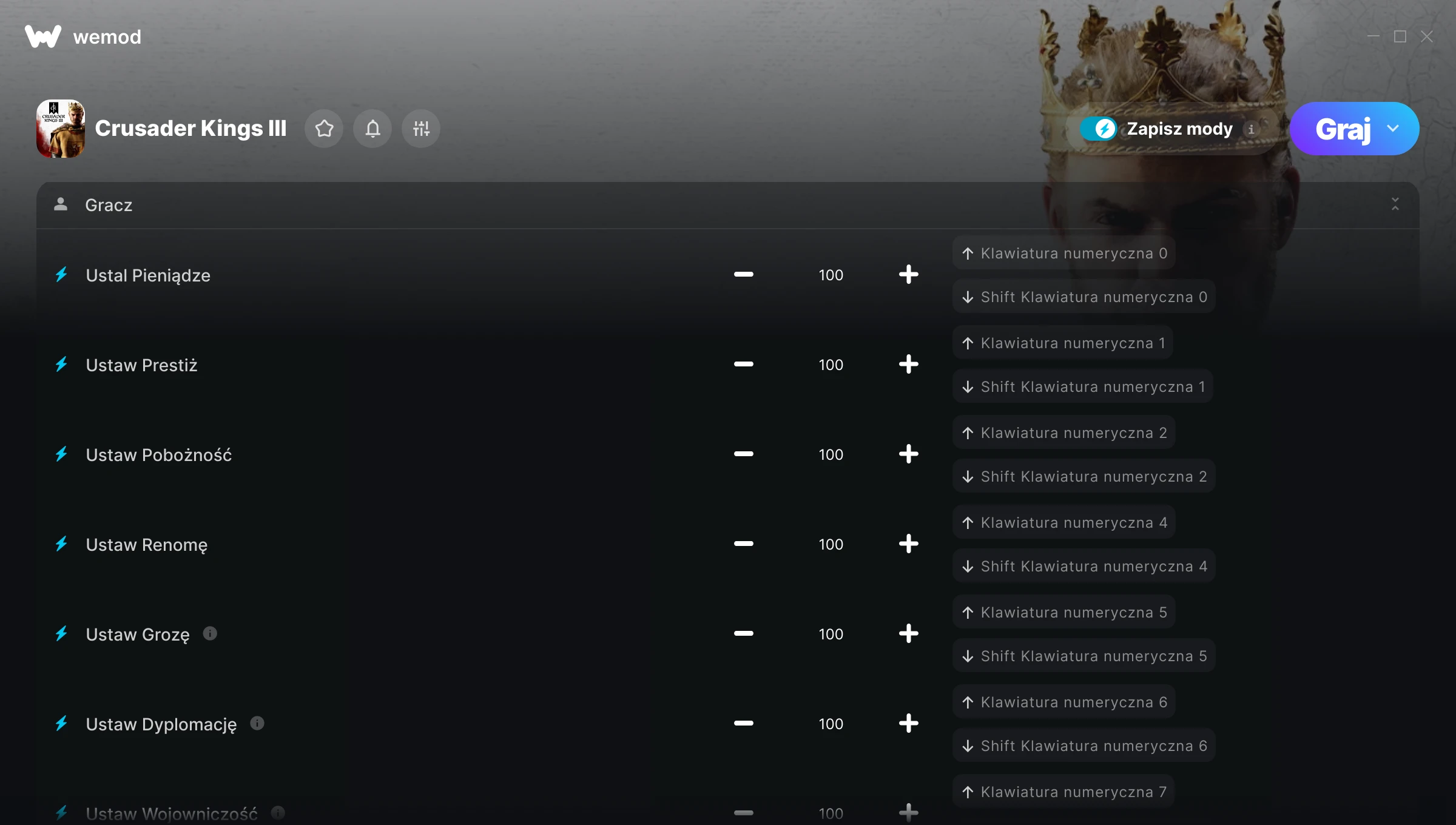Open the mod settings sliders icon
Screen dimensions: 1456x825
[421, 129]
